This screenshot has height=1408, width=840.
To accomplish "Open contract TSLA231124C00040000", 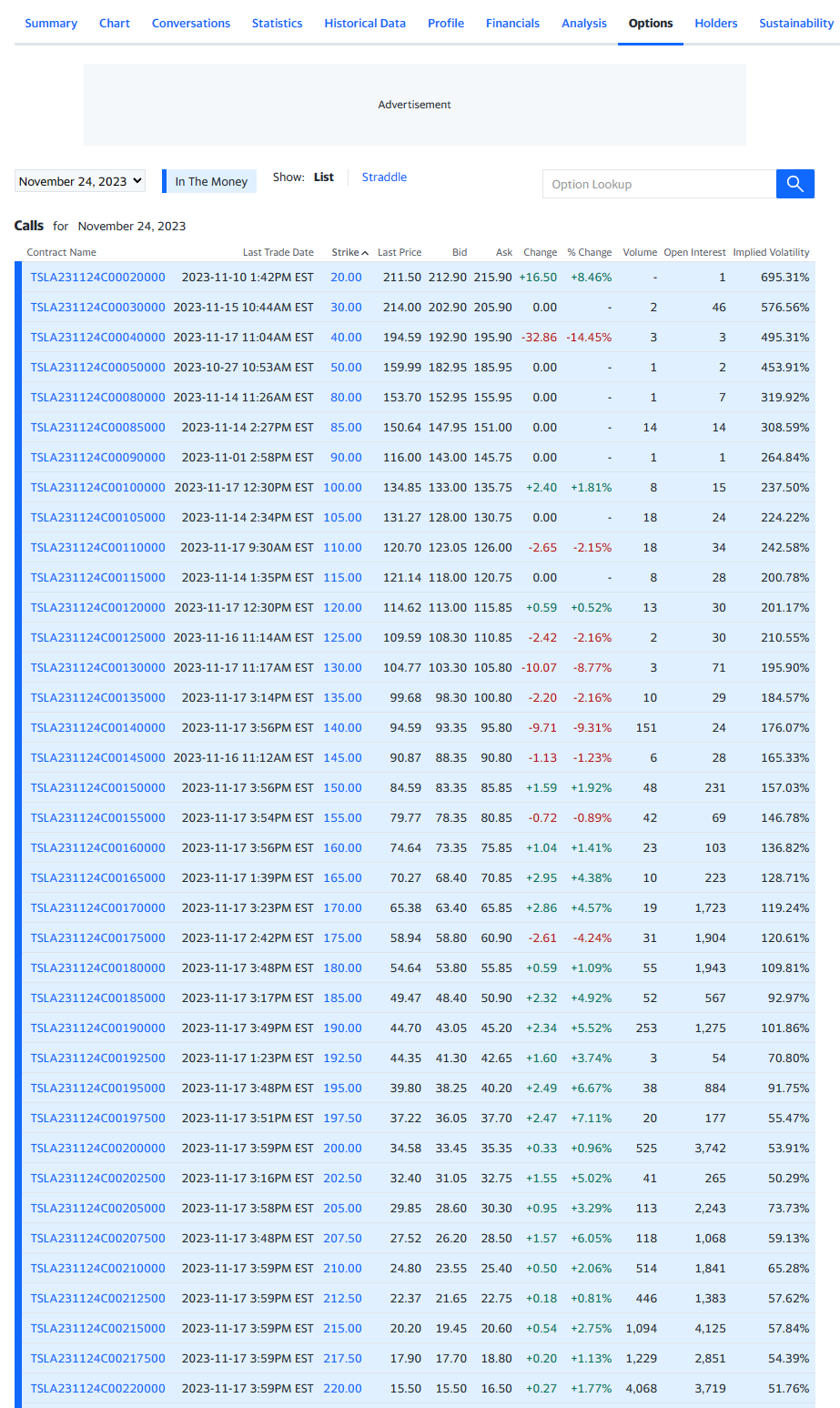I will [98, 337].
